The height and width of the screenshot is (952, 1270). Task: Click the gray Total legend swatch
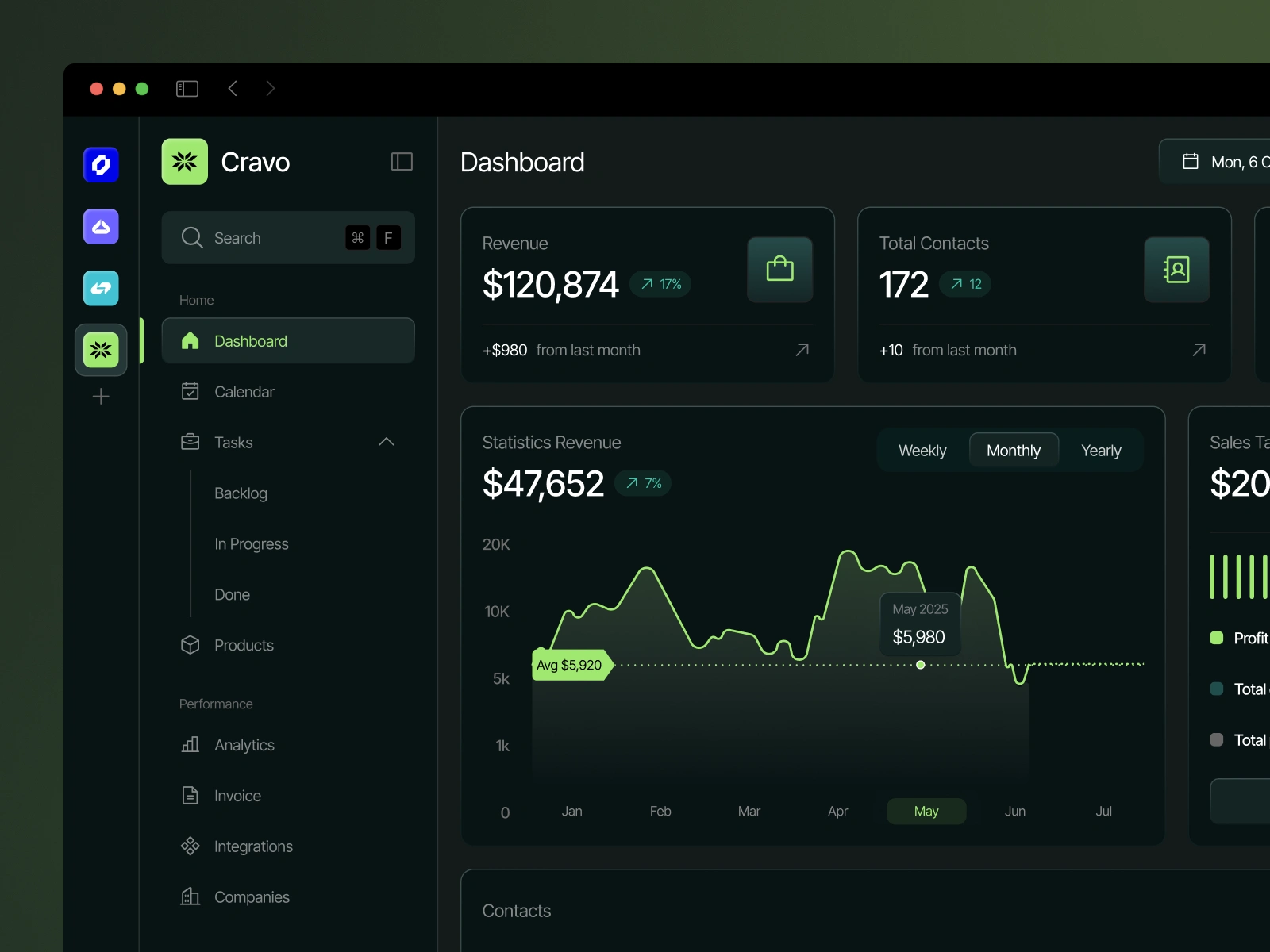pos(1216,739)
